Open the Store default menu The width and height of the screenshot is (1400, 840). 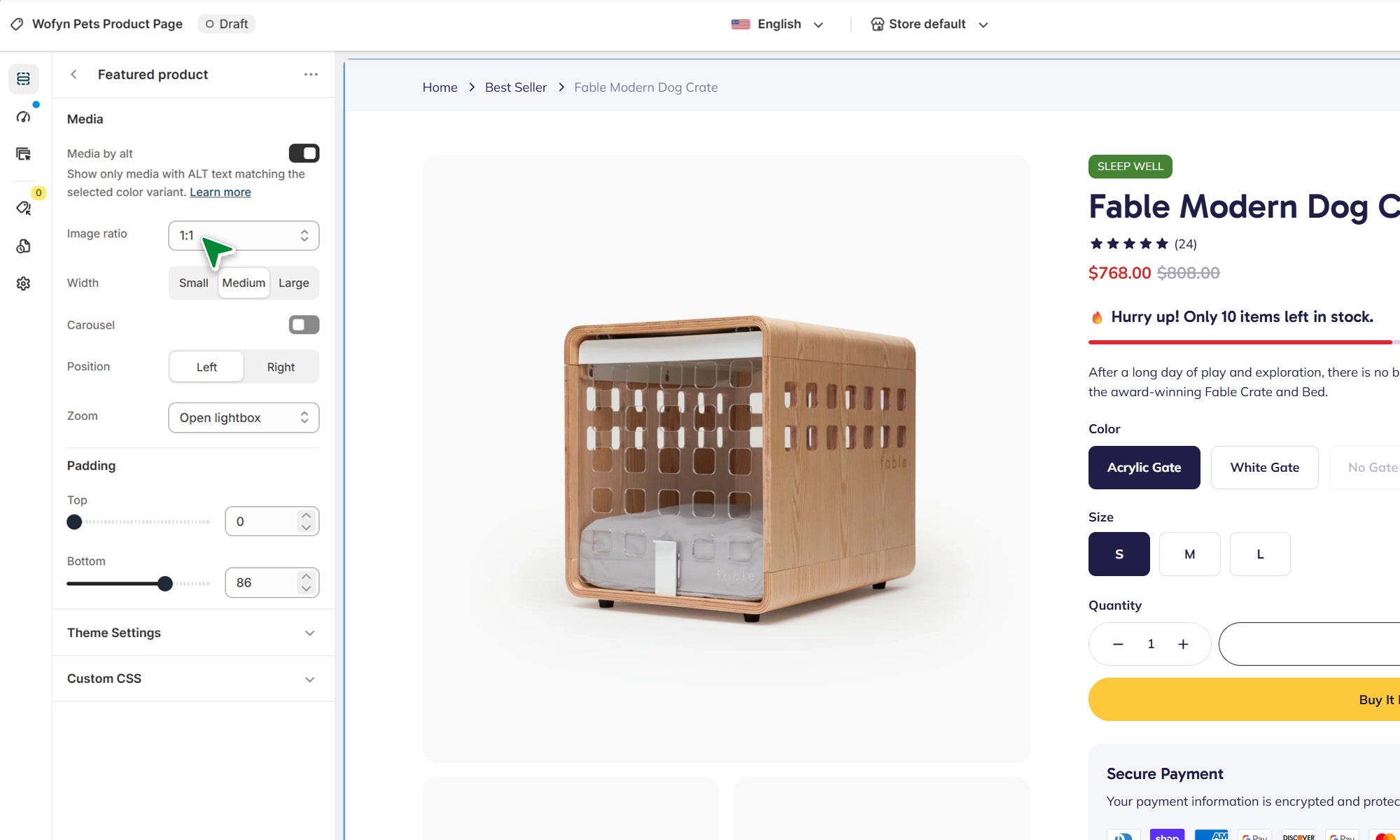pos(929,24)
